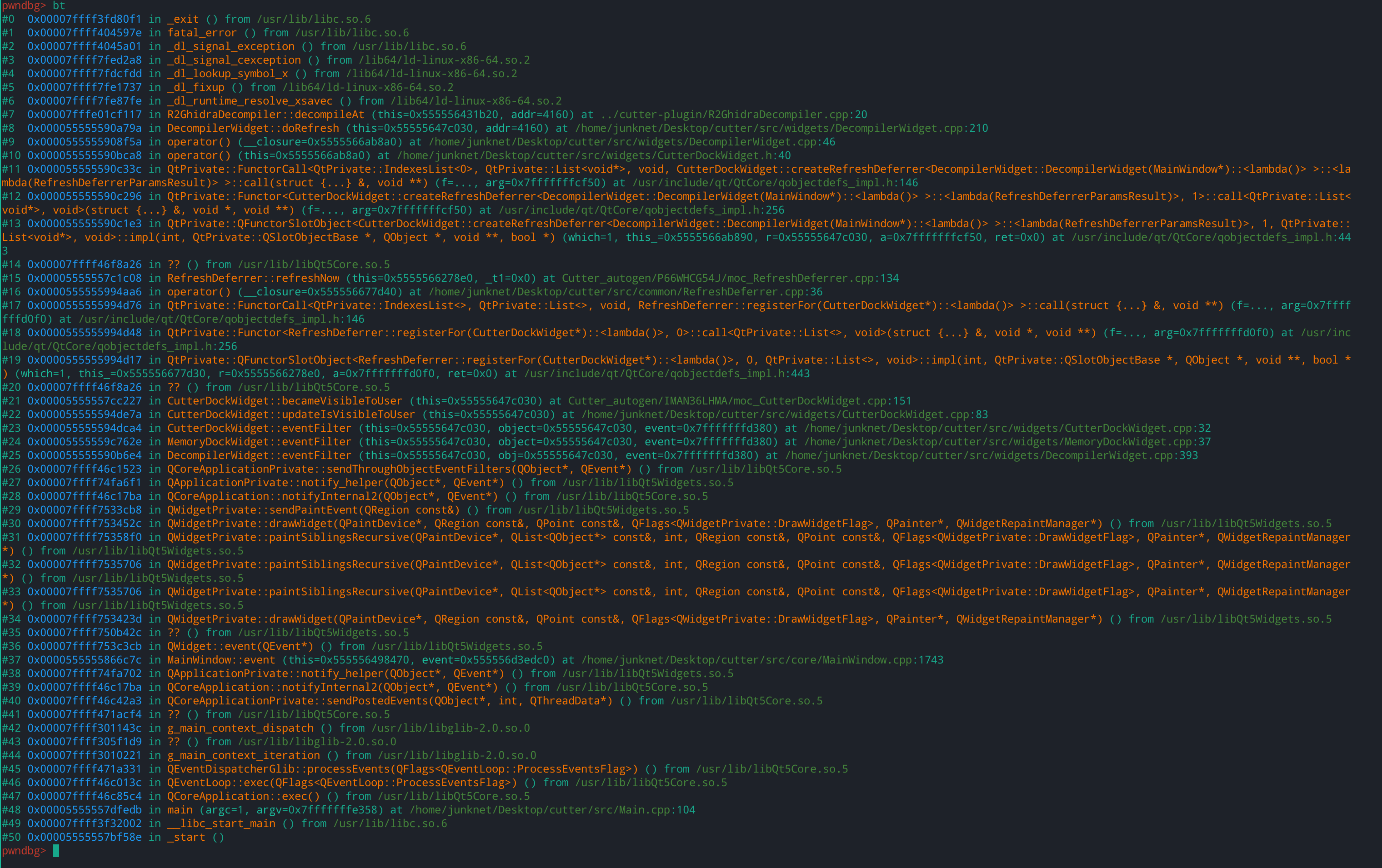Click MainWindow.cpp:1743 path
The width and height of the screenshot is (1382, 868).
tap(763, 660)
